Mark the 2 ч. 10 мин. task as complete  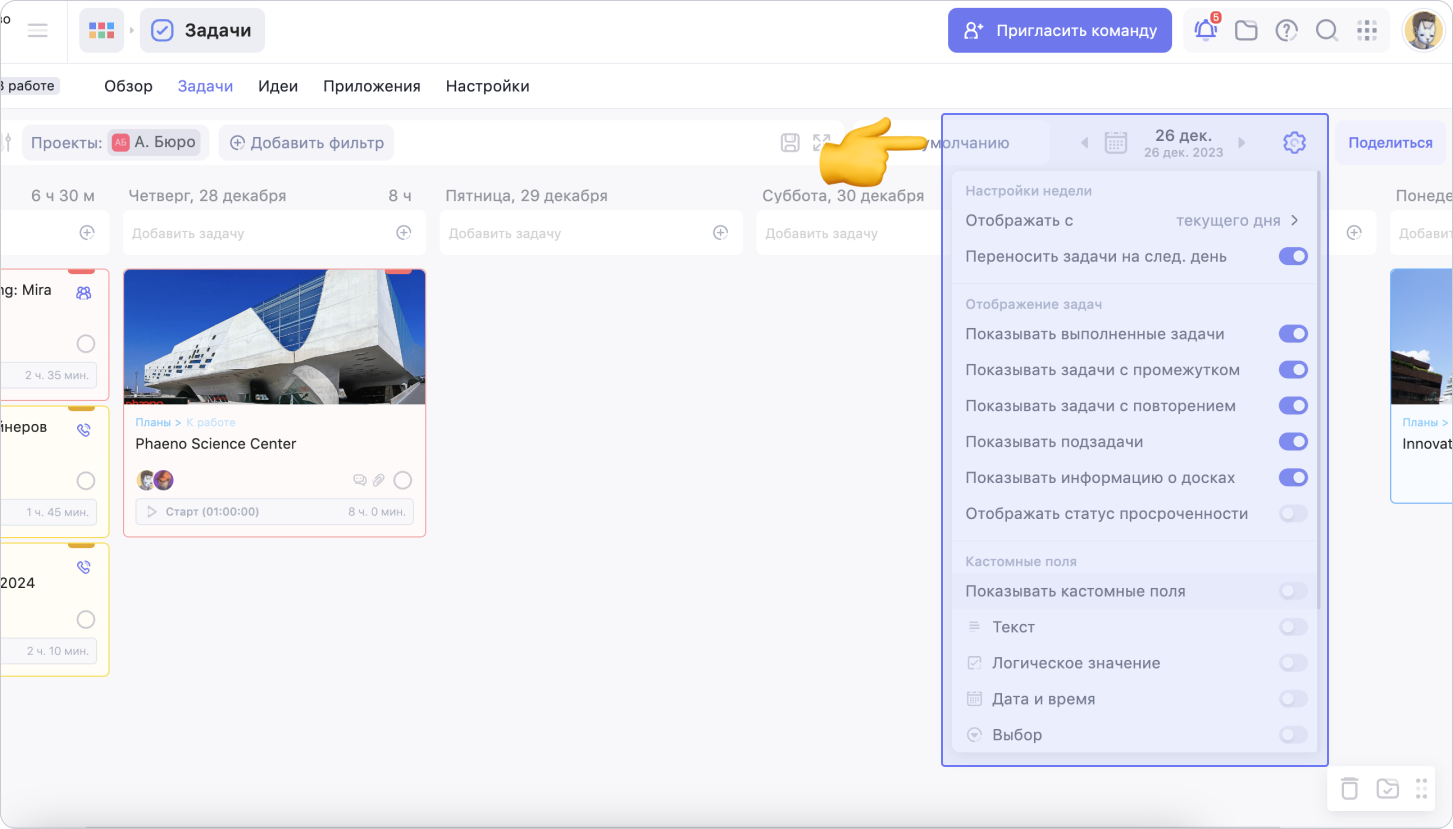[86, 619]
